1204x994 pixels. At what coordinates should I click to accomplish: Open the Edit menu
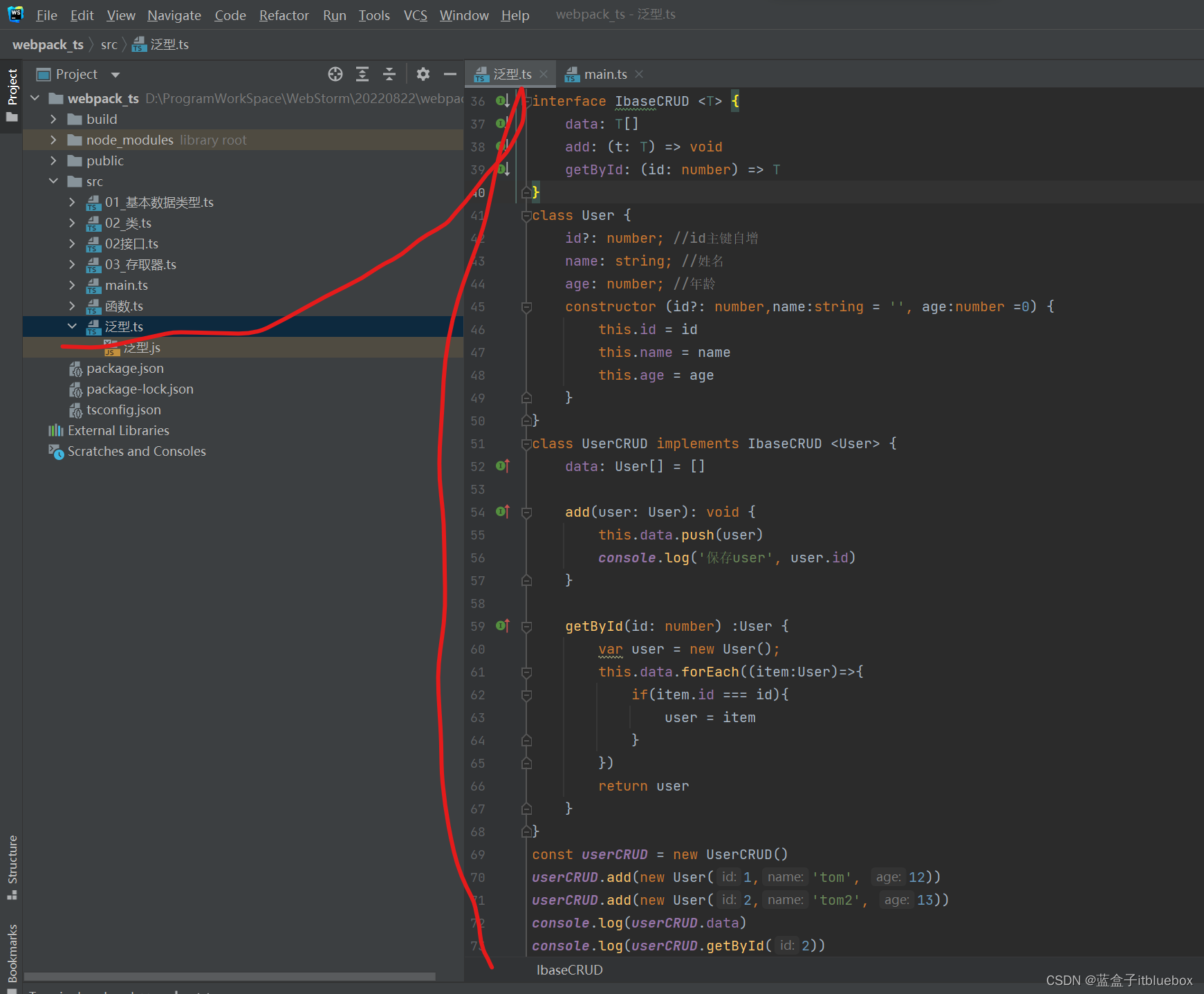(x=82, y=15)
